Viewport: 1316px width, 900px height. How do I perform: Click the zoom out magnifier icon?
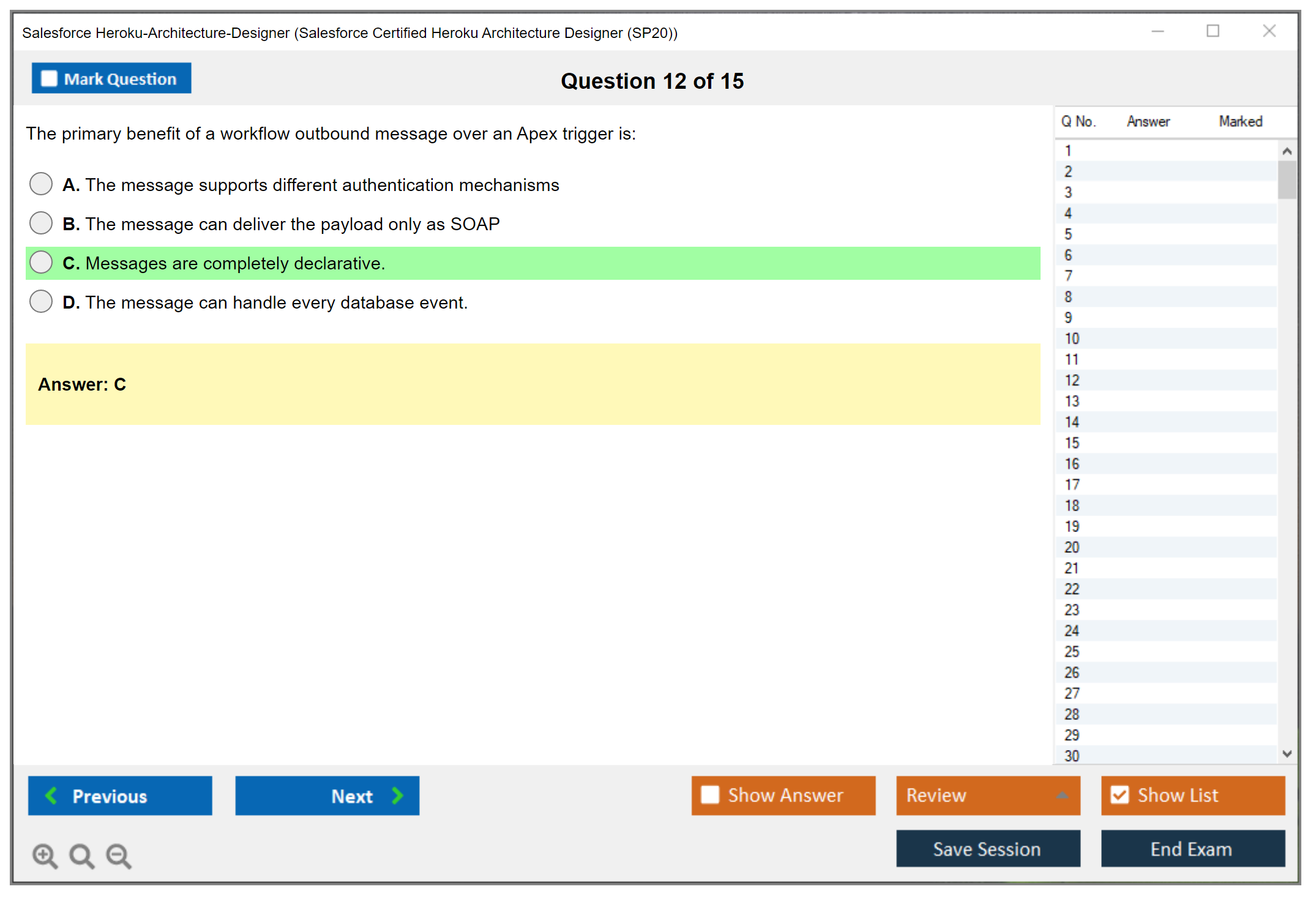[119, 855]
